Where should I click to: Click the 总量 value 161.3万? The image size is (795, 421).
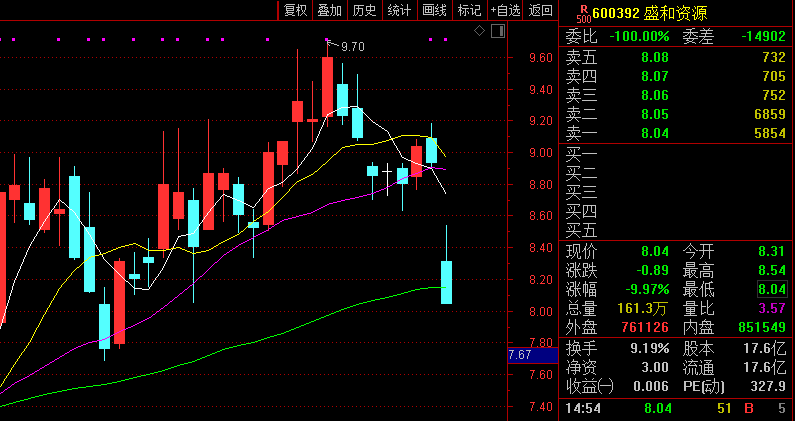[643, 308]
